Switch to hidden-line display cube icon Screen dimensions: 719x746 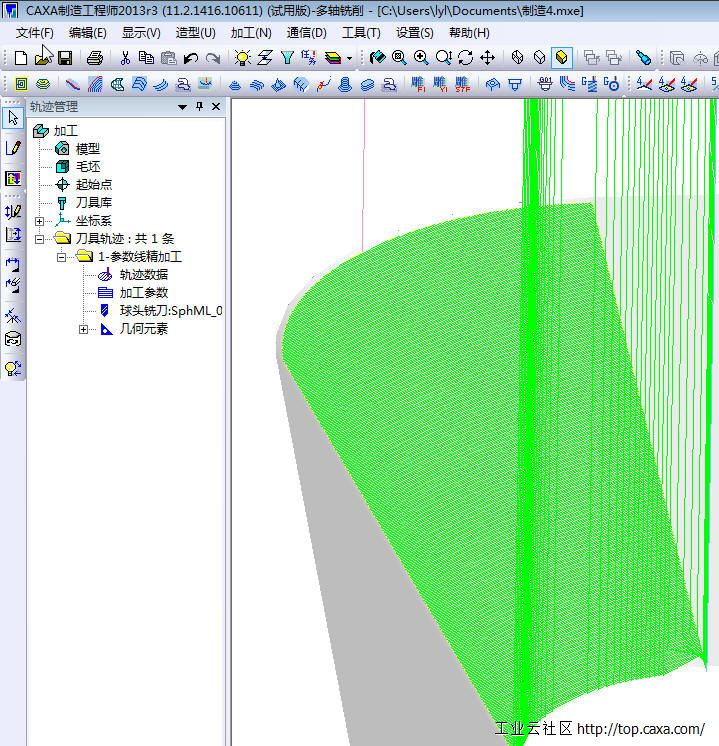tap(540, 58)
